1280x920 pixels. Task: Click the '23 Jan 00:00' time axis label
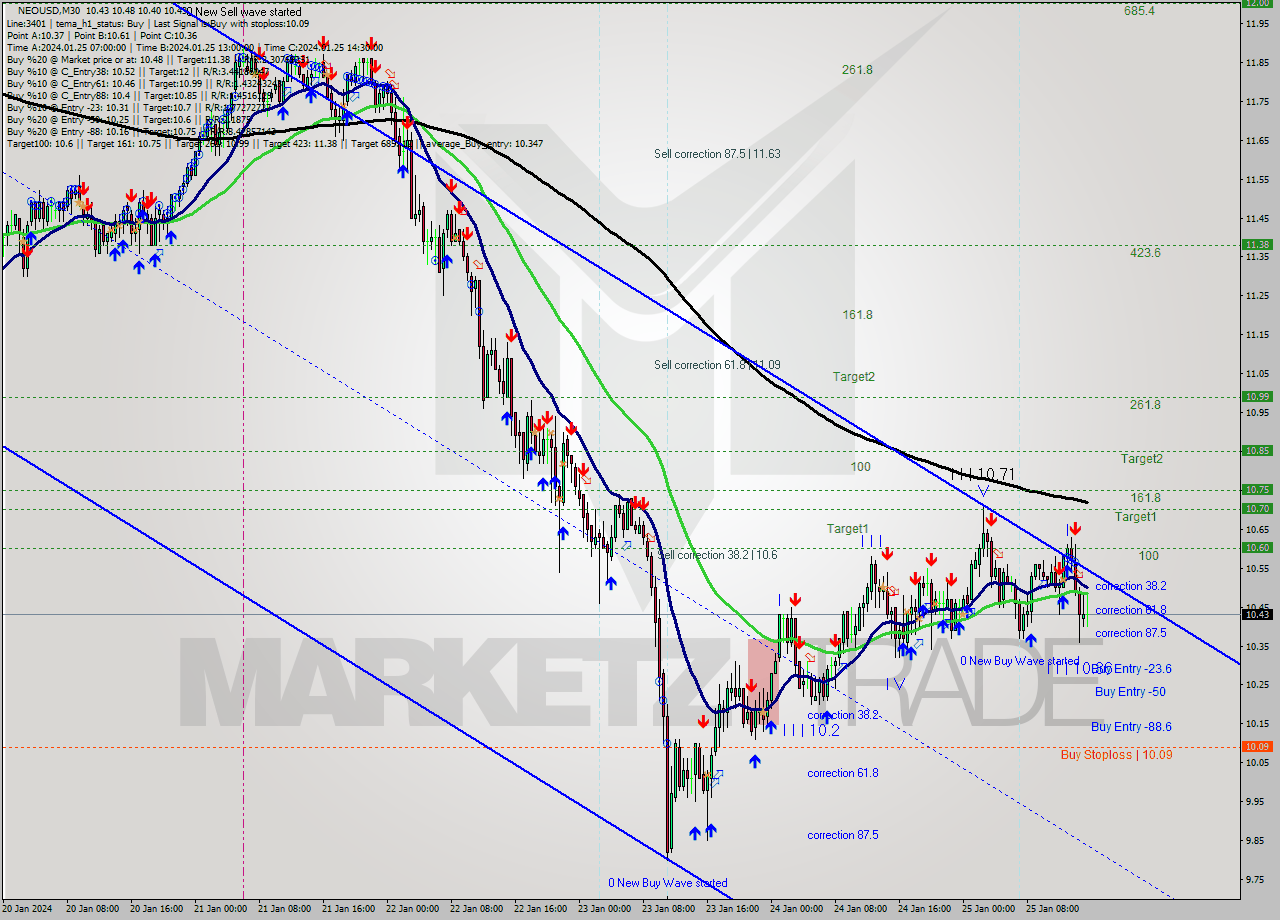606,909
